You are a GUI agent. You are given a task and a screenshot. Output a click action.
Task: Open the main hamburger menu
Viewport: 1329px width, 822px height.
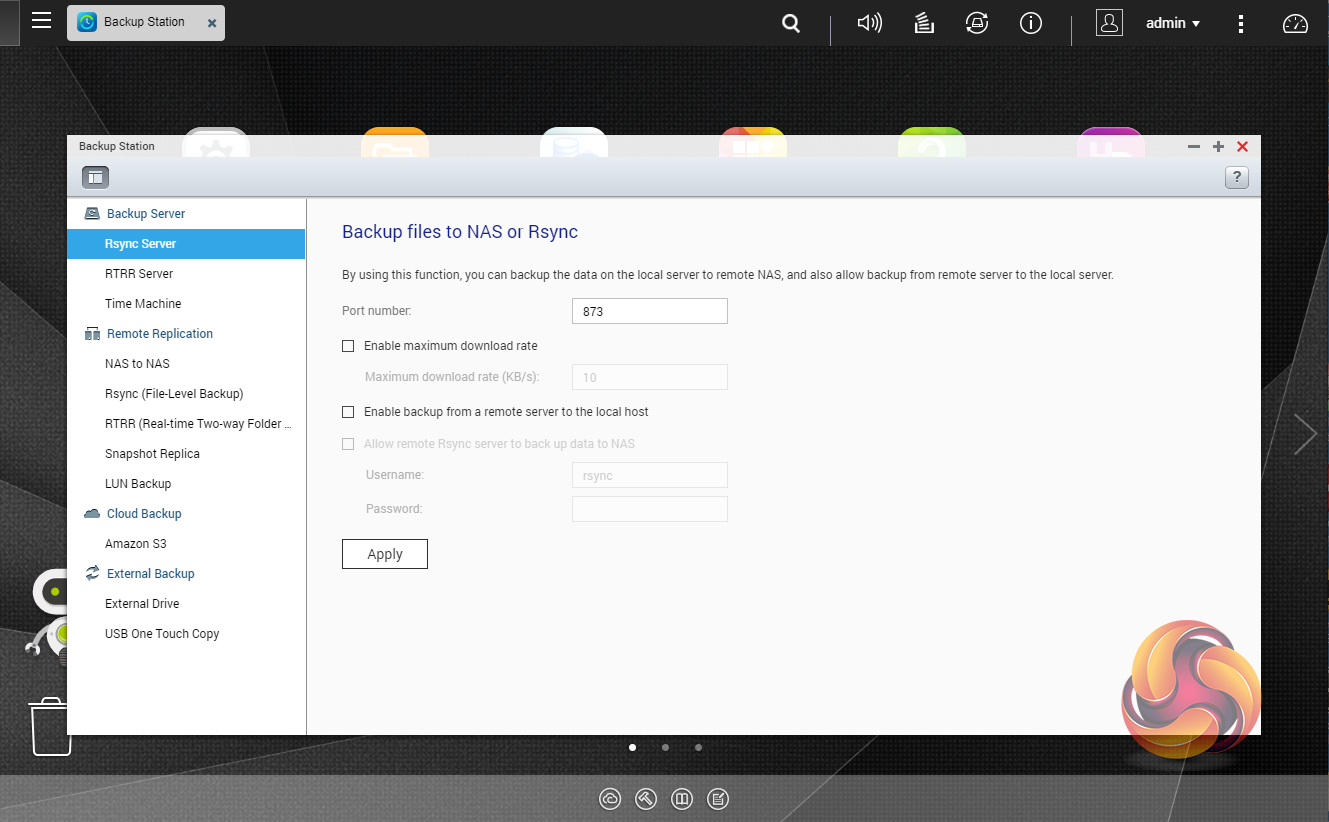tap(41, 21)
